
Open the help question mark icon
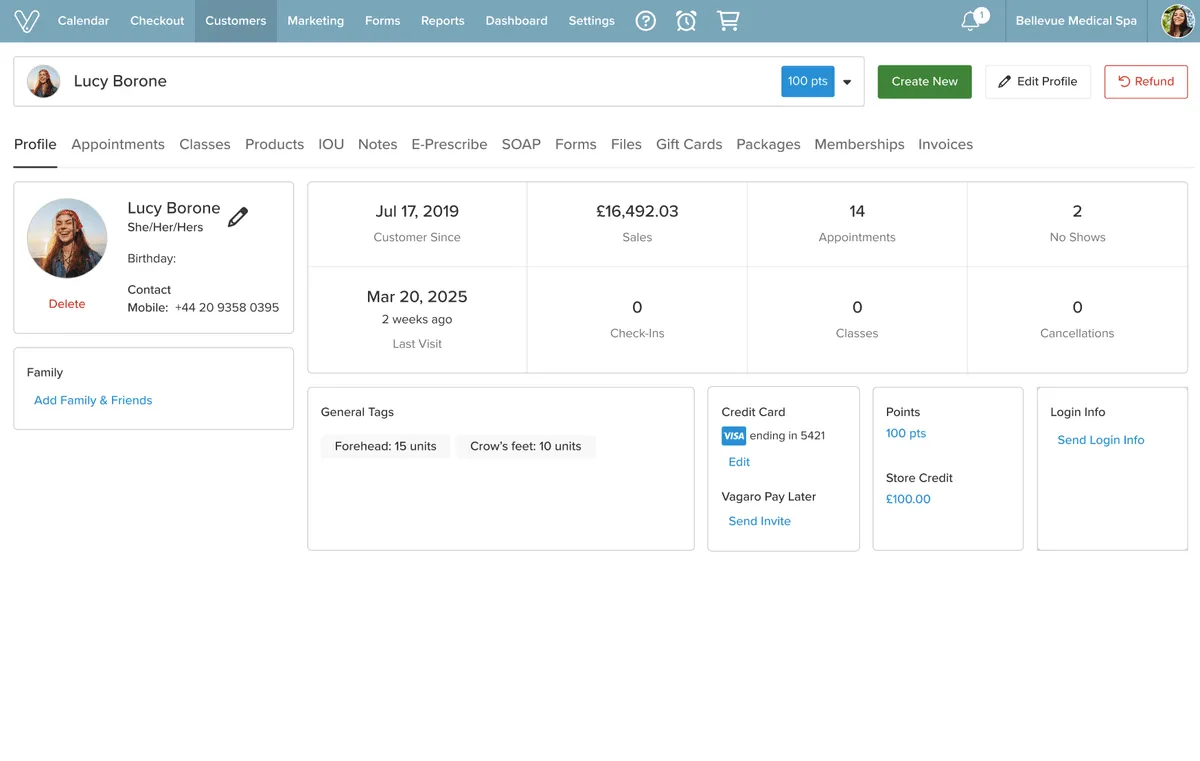click(x=646, y=21)
